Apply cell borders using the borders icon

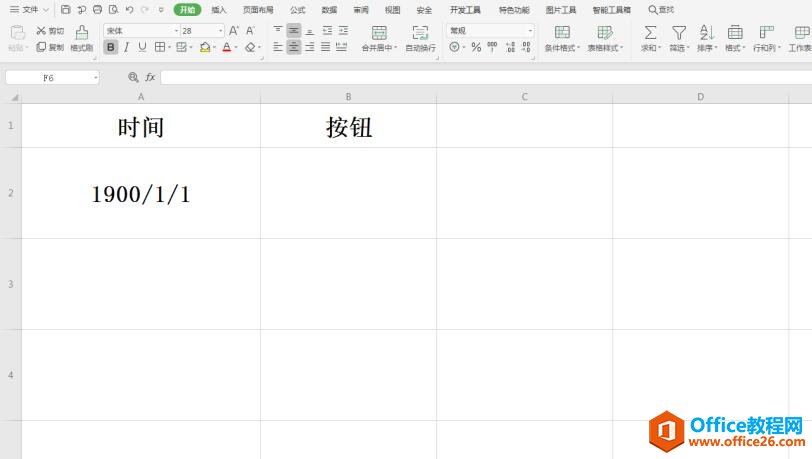click(160, 47)
